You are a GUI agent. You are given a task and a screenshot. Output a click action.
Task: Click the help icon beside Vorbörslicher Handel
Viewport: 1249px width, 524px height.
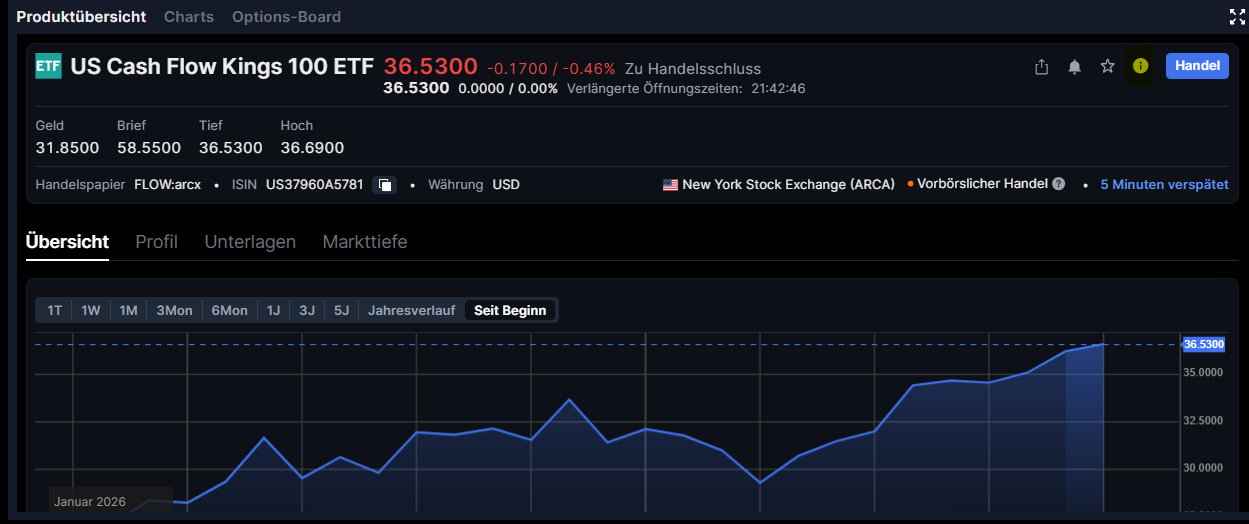coord(1058,184)
